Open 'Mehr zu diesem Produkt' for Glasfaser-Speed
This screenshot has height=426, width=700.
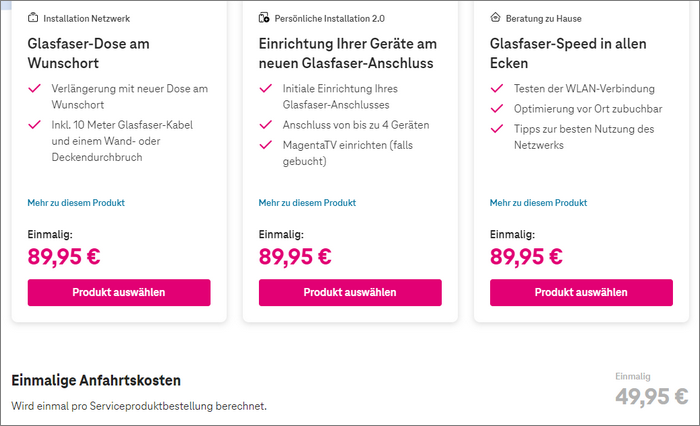(538, 203)
